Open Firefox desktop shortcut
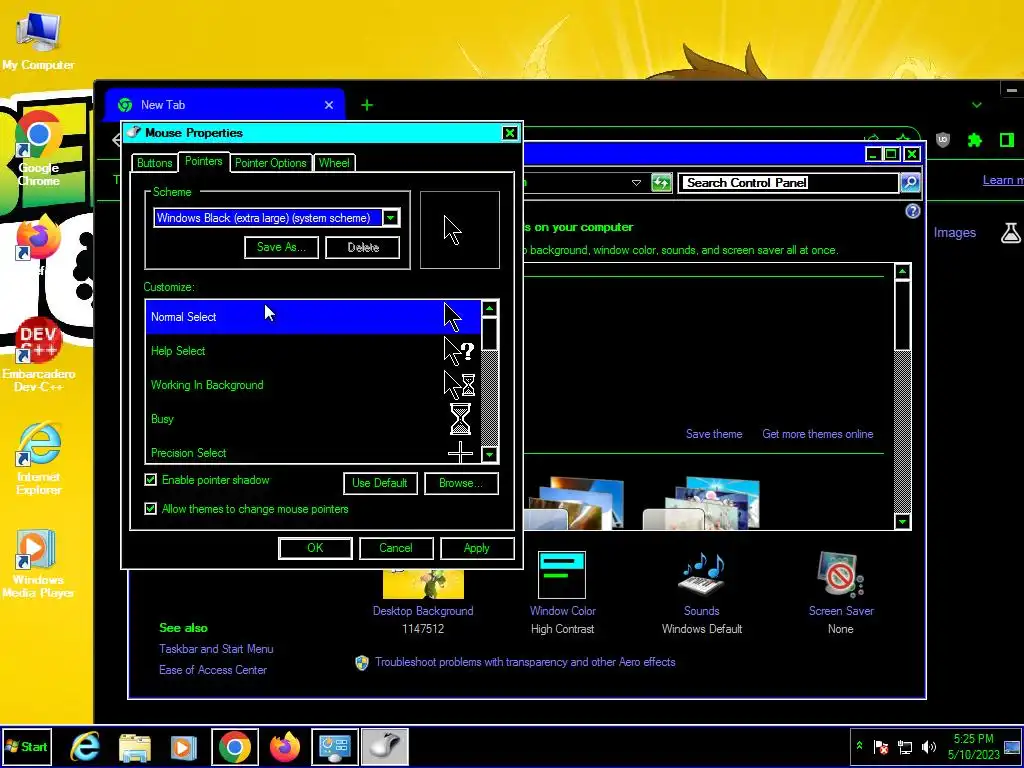 [x=39, y=238]
